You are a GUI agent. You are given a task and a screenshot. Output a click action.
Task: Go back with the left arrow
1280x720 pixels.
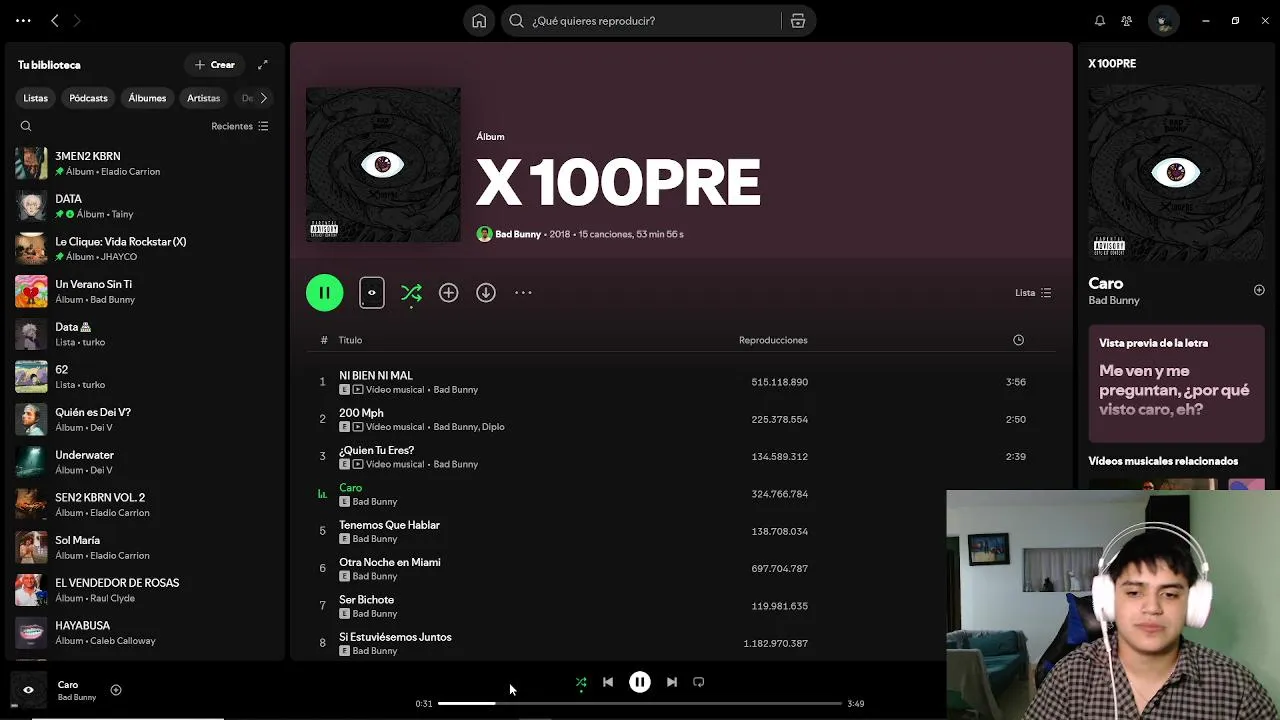pos(55,21)
